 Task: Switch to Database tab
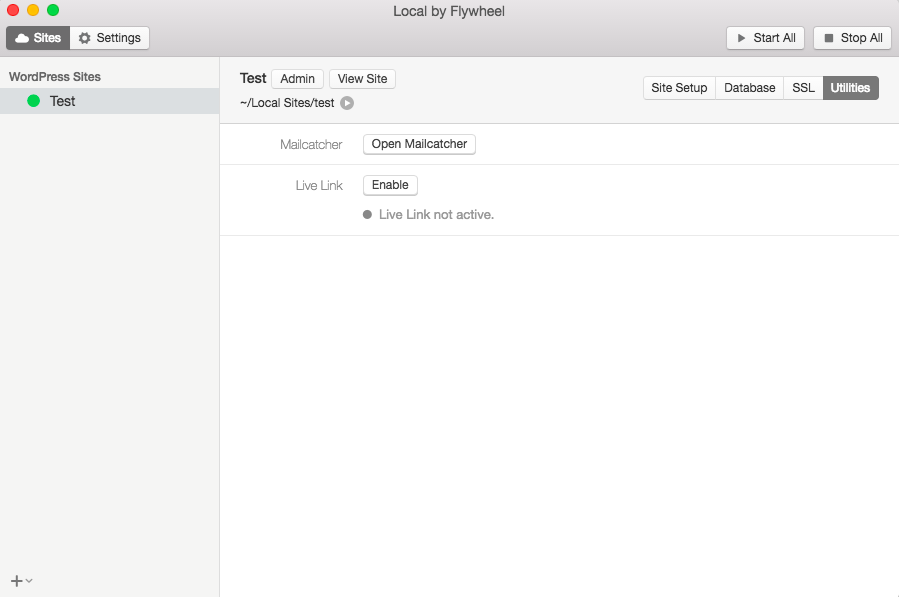749,88
